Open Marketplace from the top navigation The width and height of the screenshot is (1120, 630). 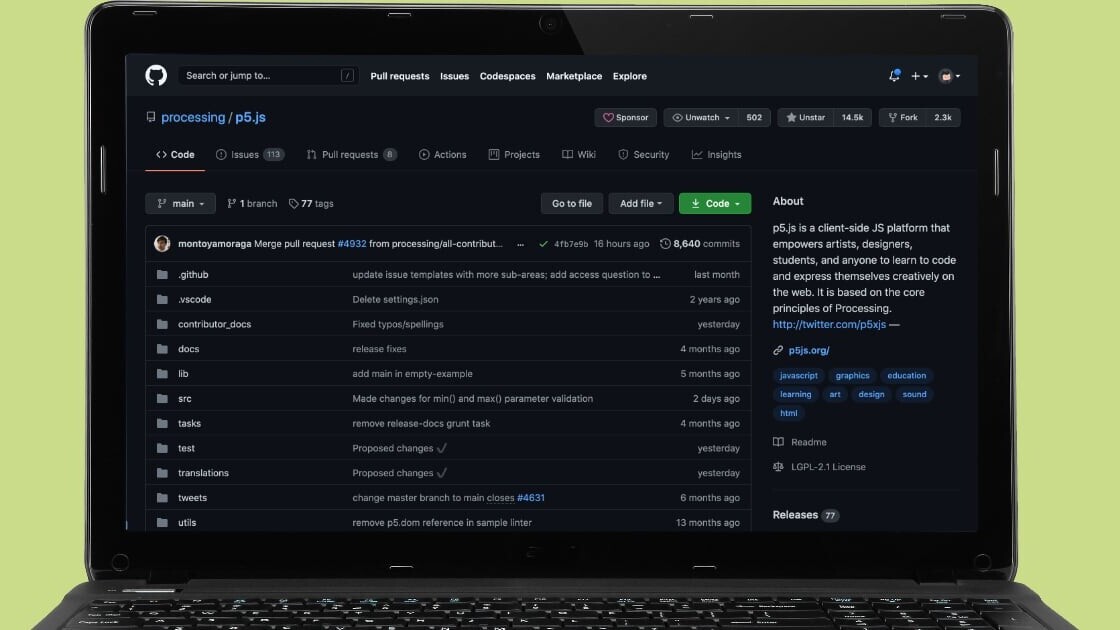tap(573, 75)
